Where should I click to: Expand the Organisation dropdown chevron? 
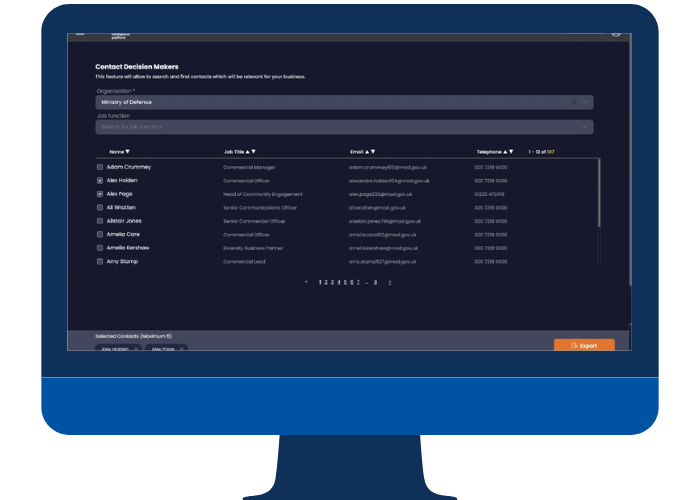point(584,102)
